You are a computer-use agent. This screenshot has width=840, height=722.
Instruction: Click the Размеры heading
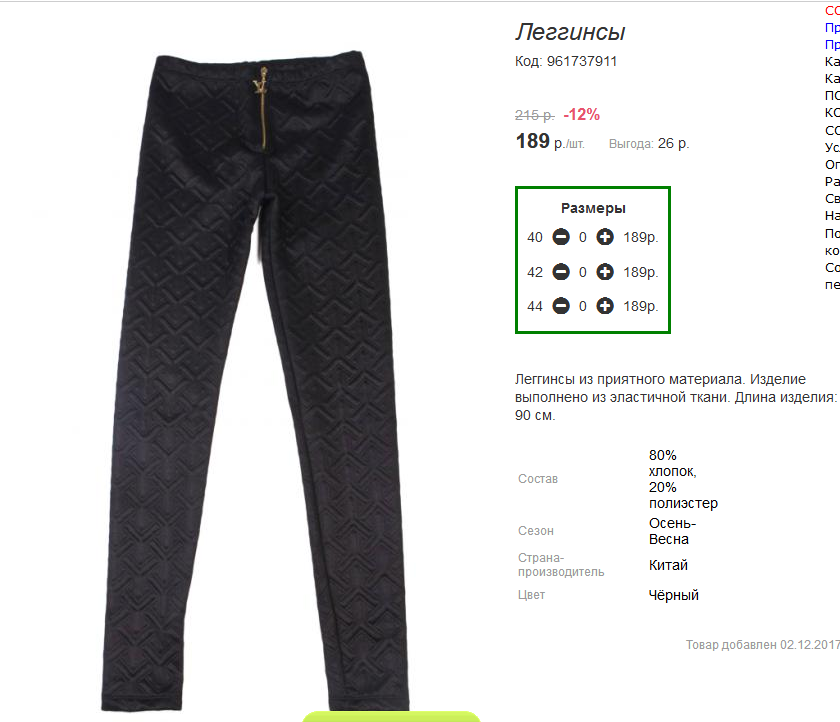593,208
